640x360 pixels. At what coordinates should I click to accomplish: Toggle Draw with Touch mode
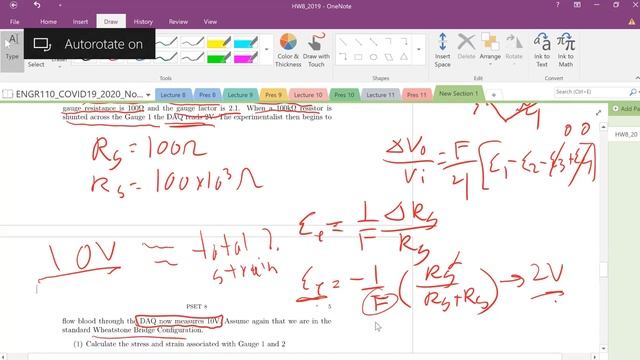coord(316,50)
